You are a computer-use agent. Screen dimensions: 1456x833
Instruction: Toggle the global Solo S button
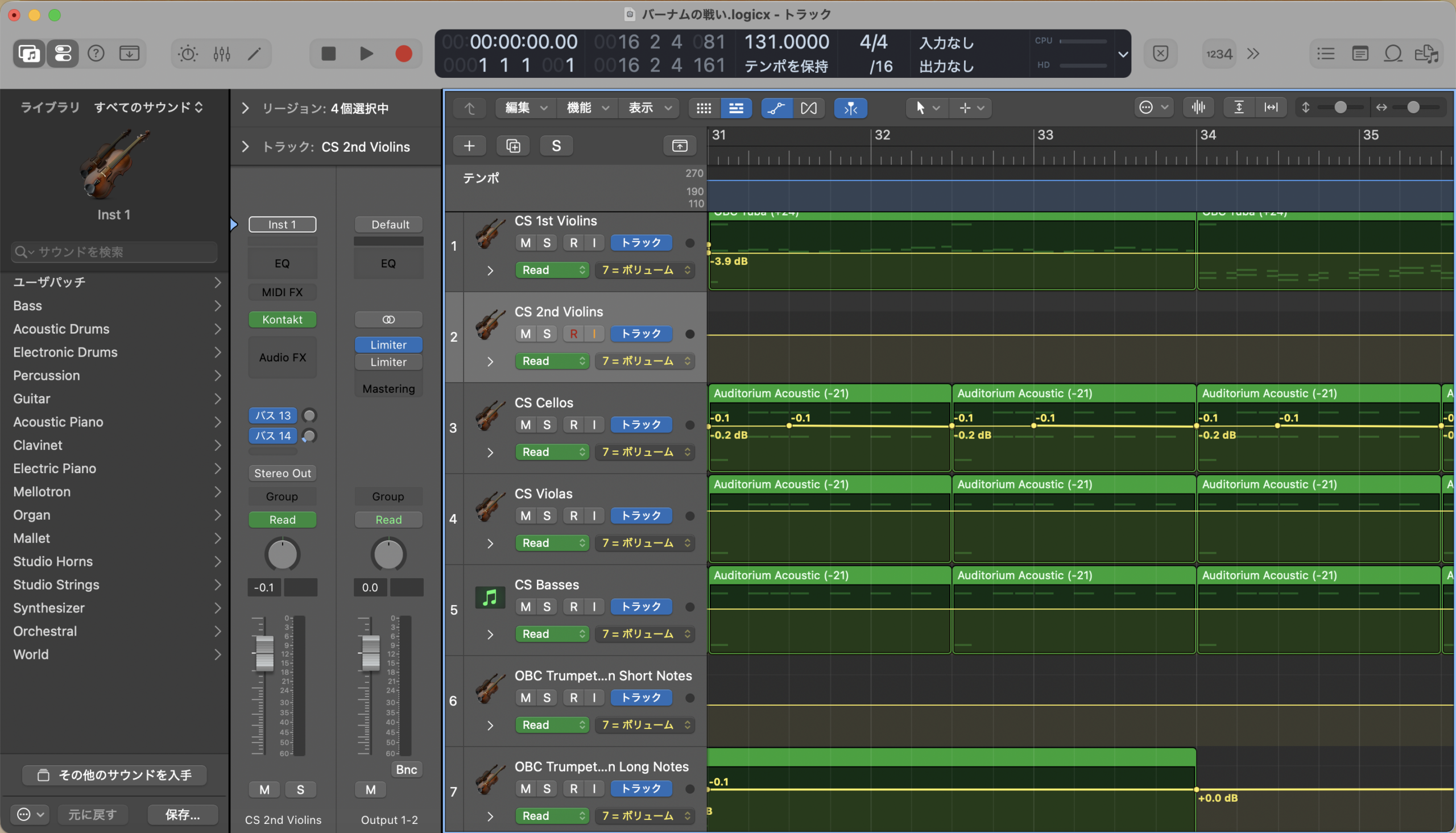coord(557,146)
